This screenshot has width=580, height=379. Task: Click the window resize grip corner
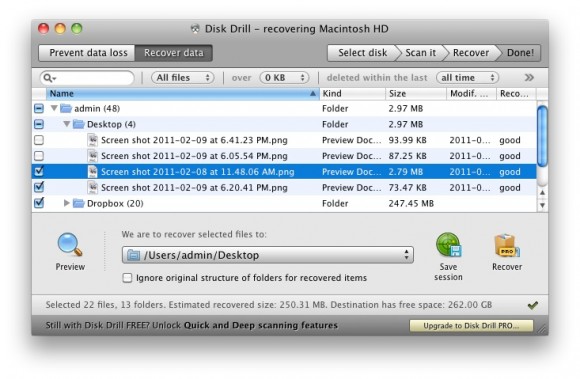[x=541, y=328]
